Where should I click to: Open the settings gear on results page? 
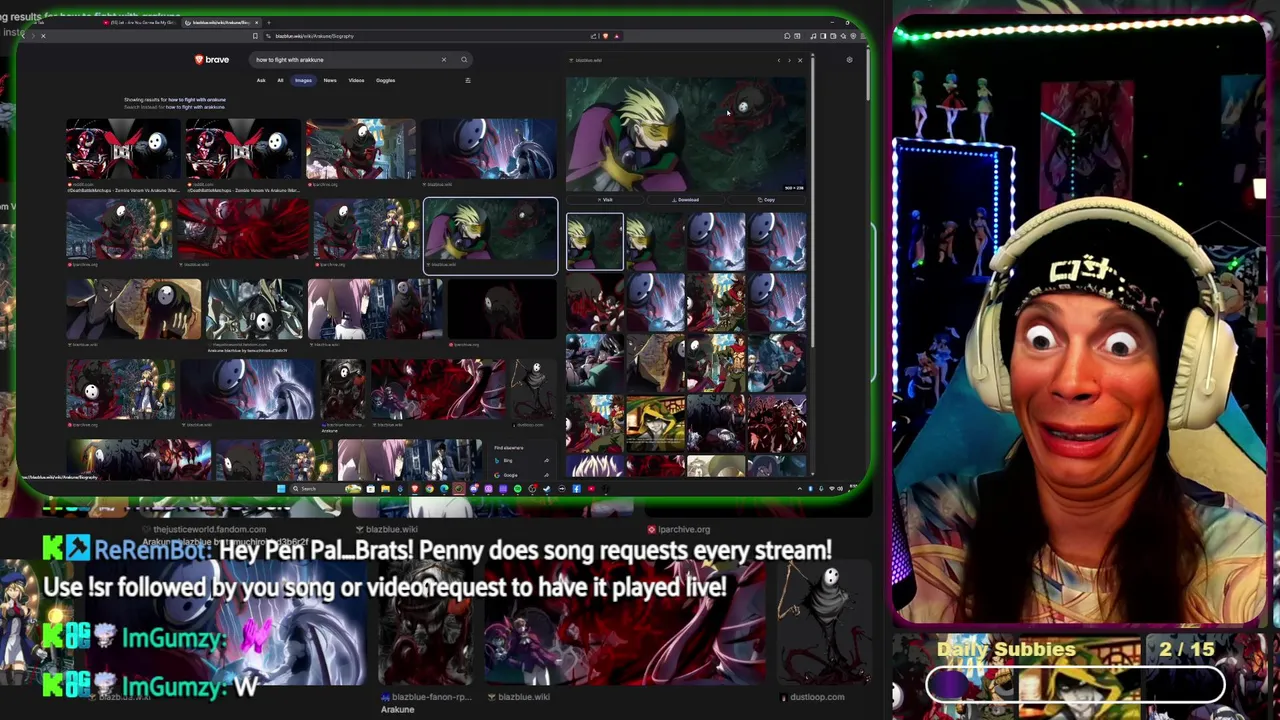pyautogui.click(x=849, y=60)
